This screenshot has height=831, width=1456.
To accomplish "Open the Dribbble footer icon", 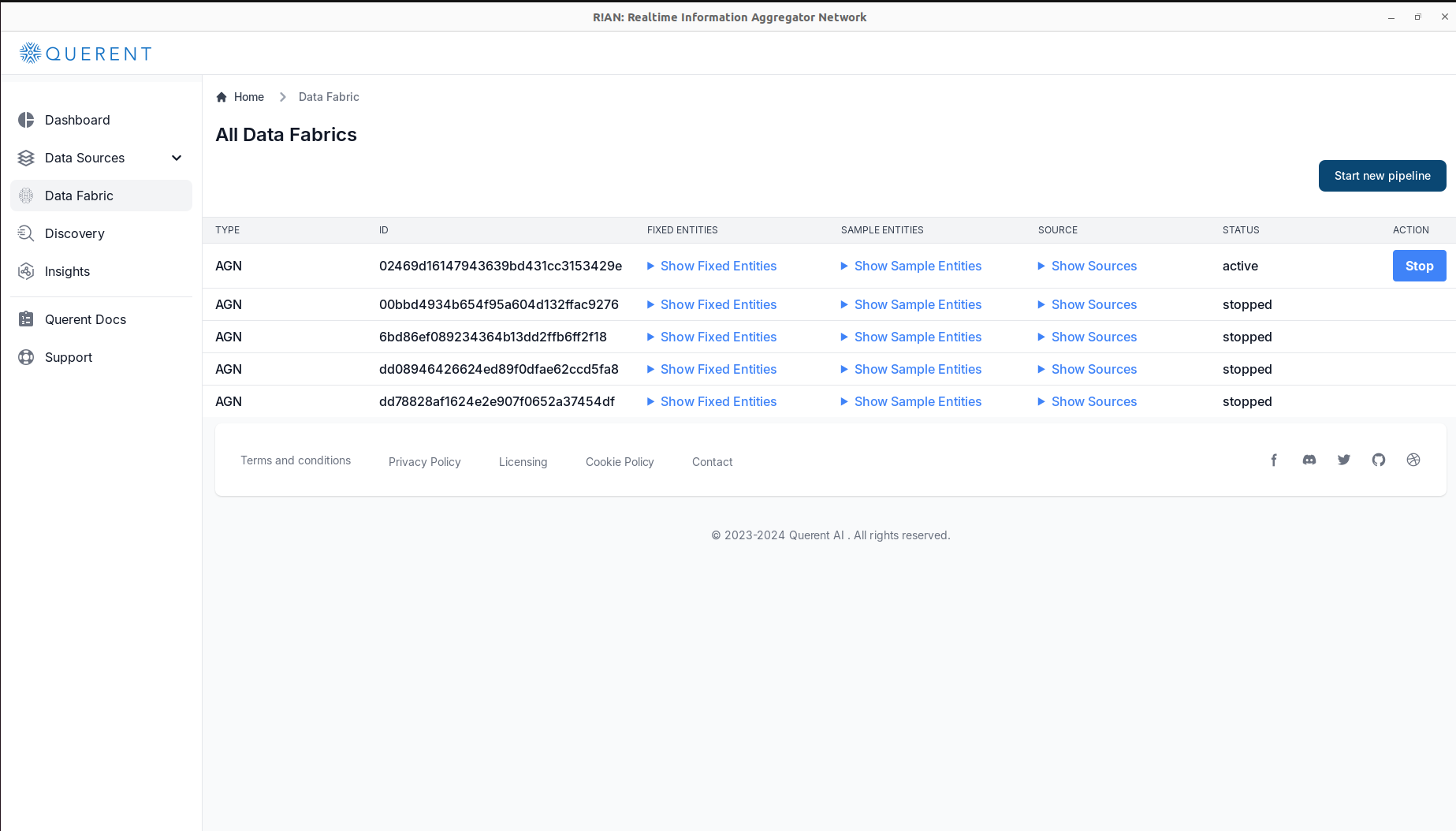I will point(1413,460).
